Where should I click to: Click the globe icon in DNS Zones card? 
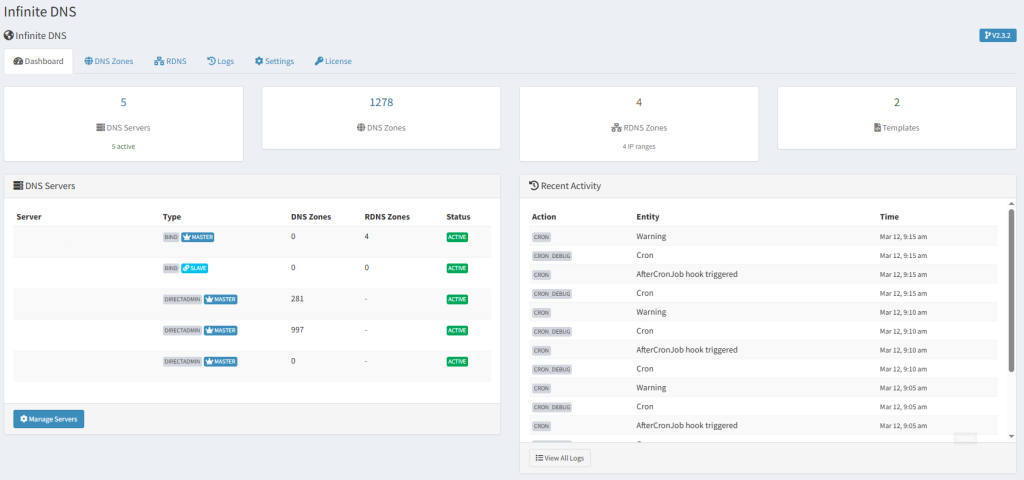[361, 128]
